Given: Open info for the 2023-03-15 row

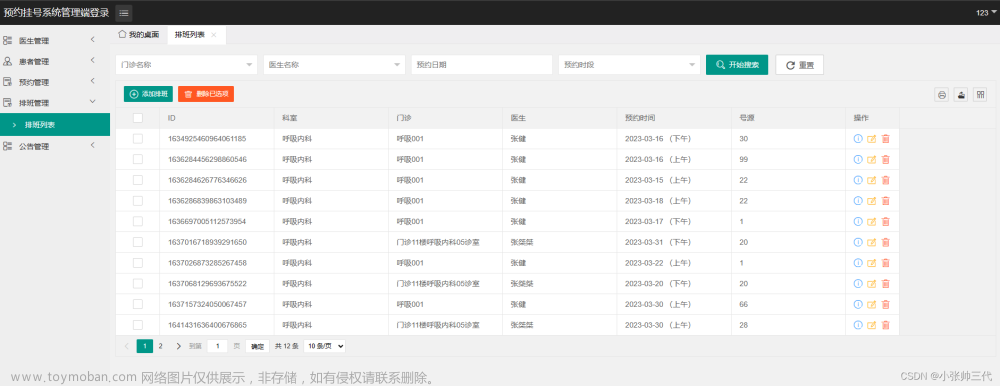Looking at the screenshot, I should [858, 180].
